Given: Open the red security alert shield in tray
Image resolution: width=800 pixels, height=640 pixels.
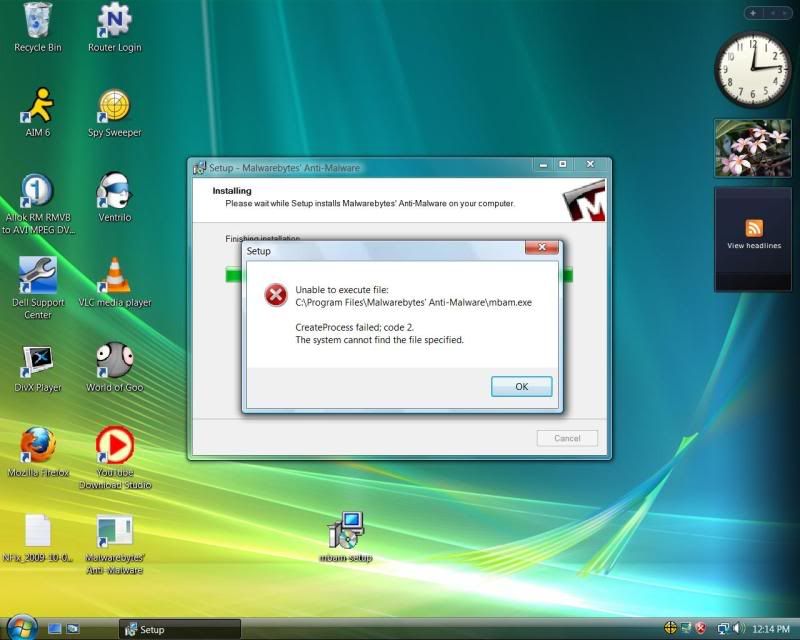Looking at the screenshot, I should (x=701, y=628).
